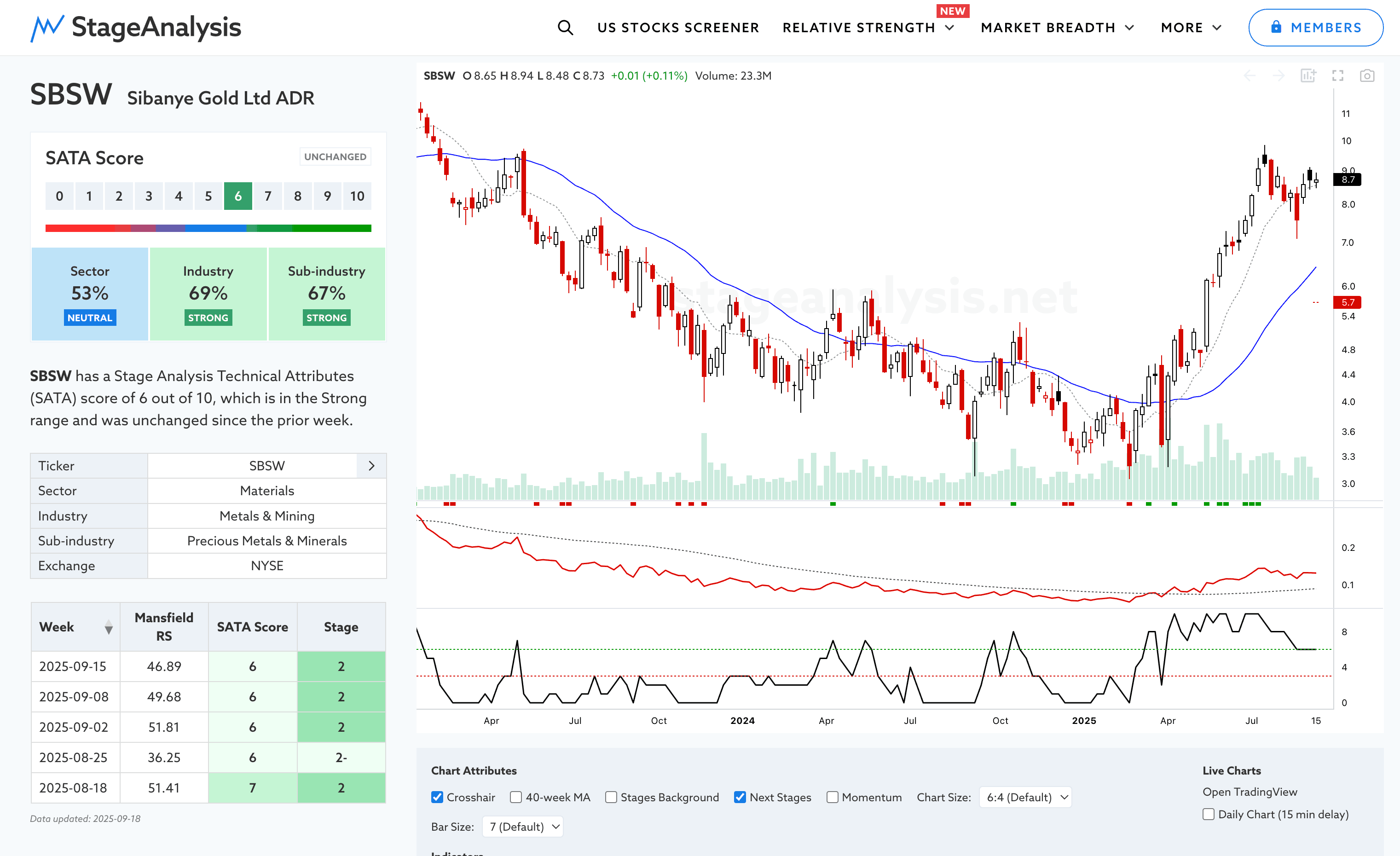Click the lock icon in Members button
This screenshot has width=1400, height=856.
(x=1276, y=27)
